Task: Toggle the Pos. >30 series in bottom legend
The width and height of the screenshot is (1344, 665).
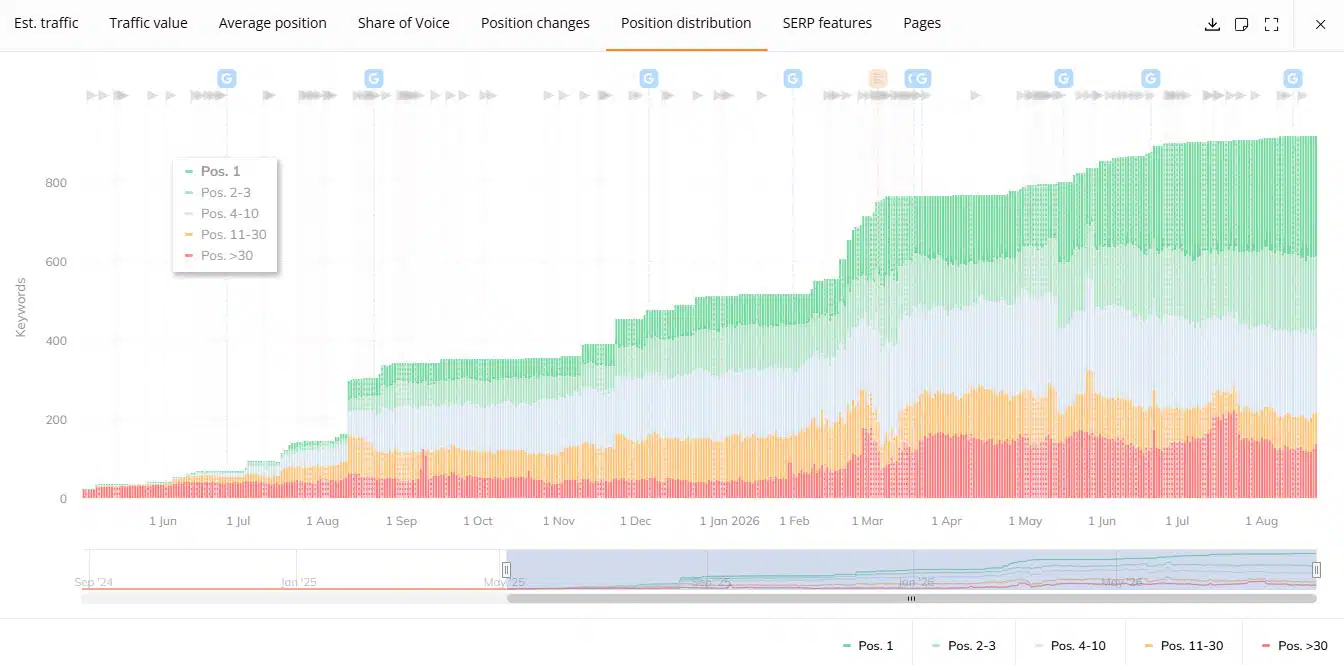Action: point(1294,646)
